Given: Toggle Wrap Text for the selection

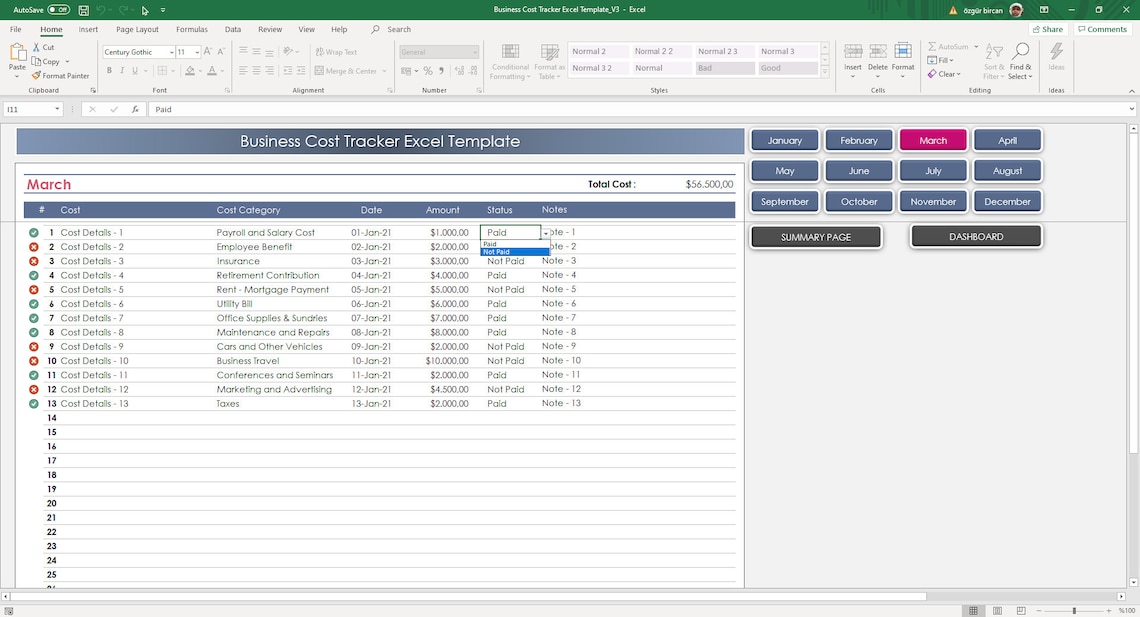Looking at the screenshot, I should [x=335, y=51].
